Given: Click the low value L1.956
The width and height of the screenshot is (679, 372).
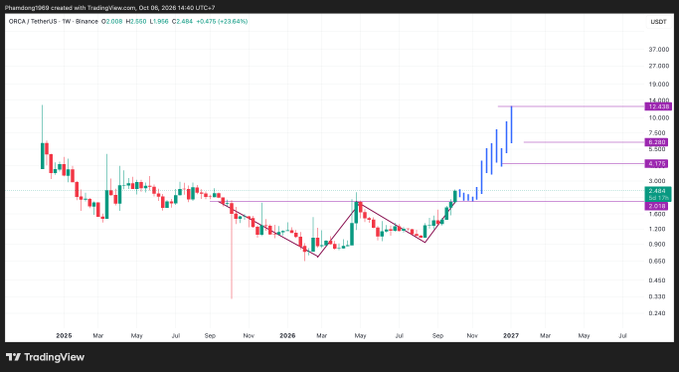Looking at the screenshot, I should [x=159, y=21].
